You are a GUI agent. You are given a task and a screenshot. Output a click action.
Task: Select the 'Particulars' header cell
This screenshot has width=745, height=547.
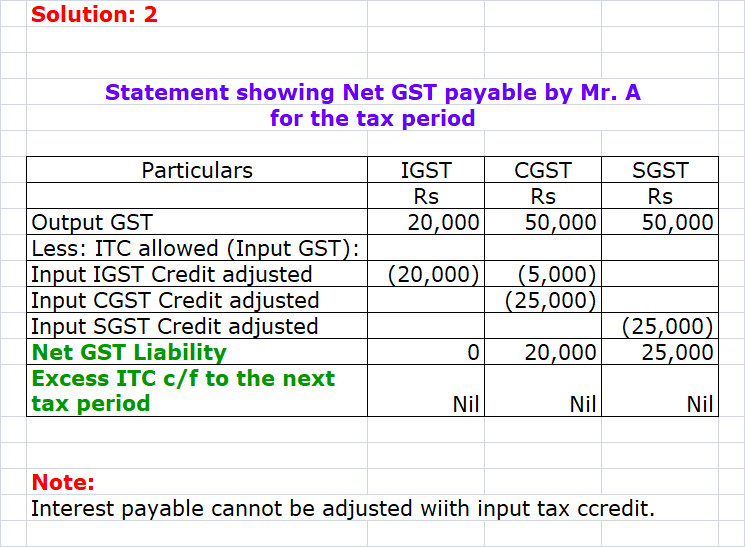(197, 170)
